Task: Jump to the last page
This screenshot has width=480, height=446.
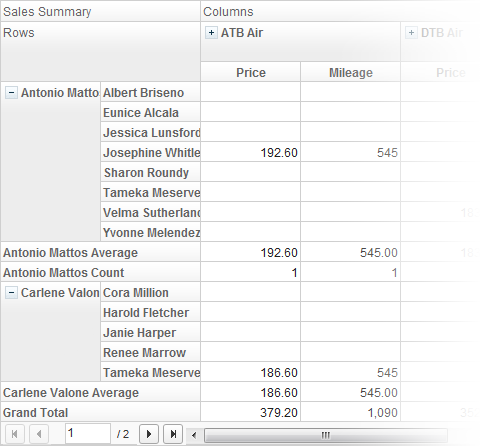Action: [173, 434]
